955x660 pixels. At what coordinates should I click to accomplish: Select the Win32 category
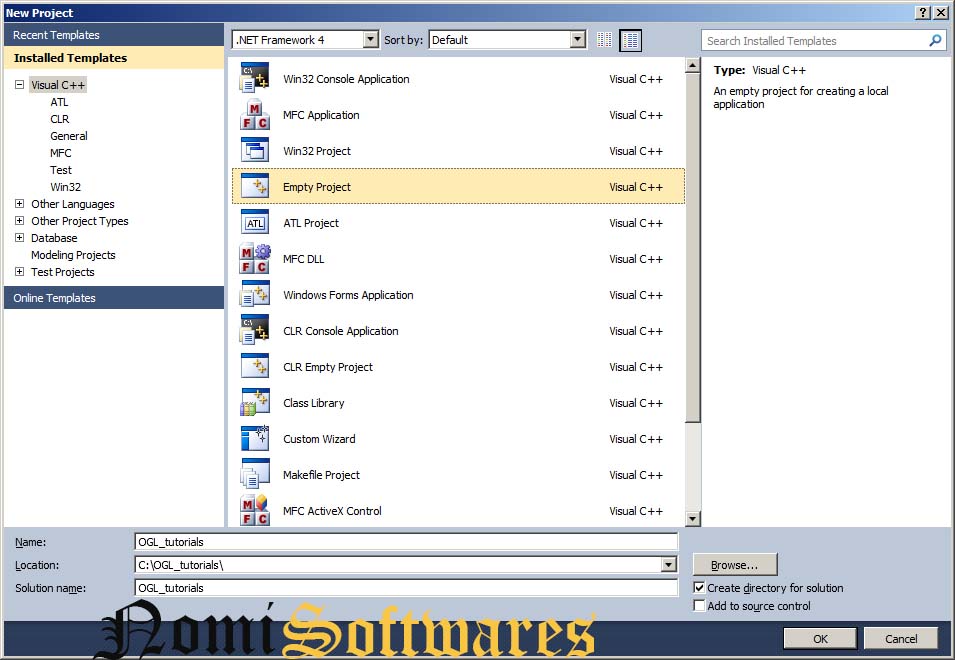pyautogui.click(x=65, y=188)
